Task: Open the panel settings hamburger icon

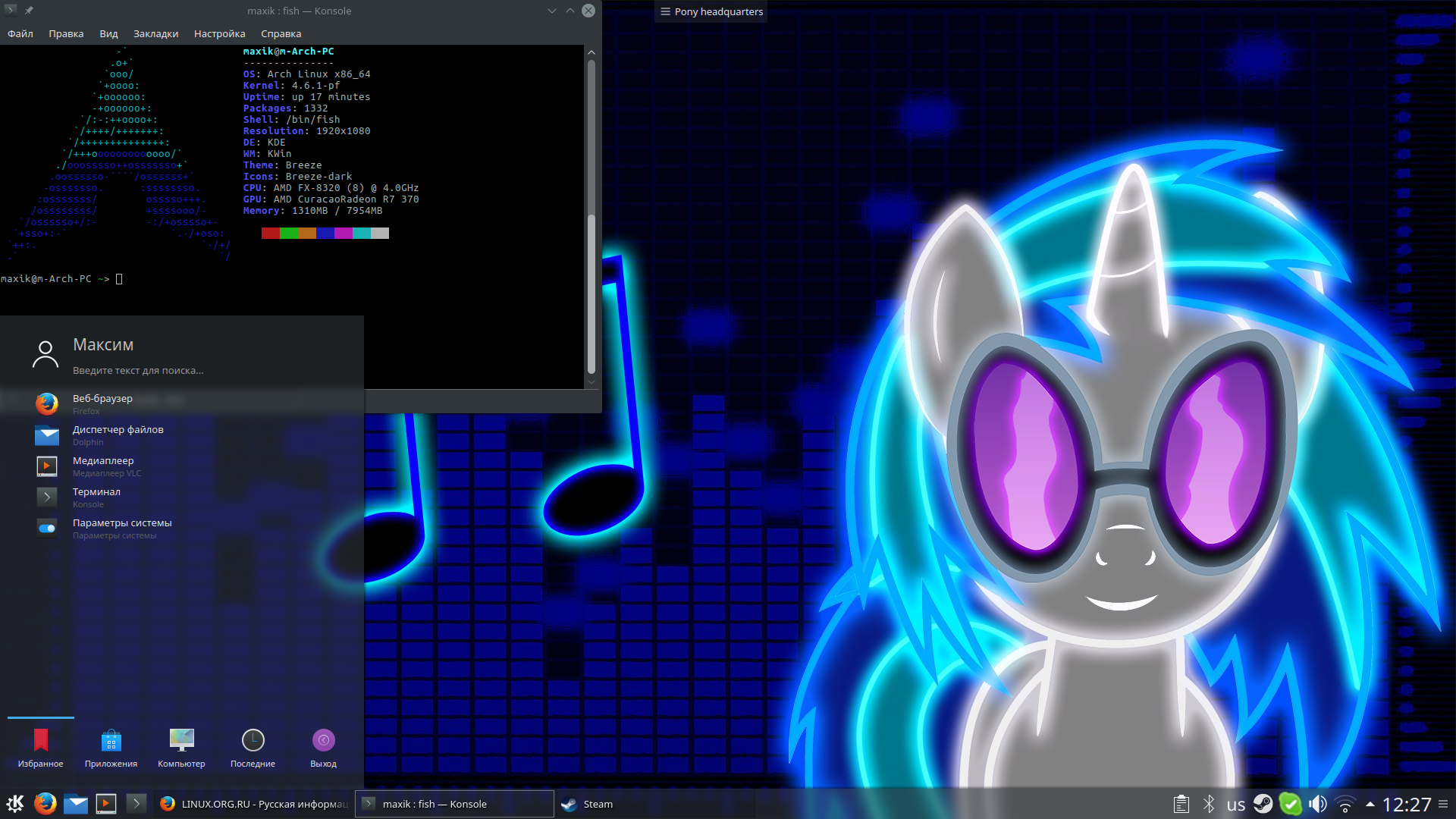Action: coord(1443,804)
